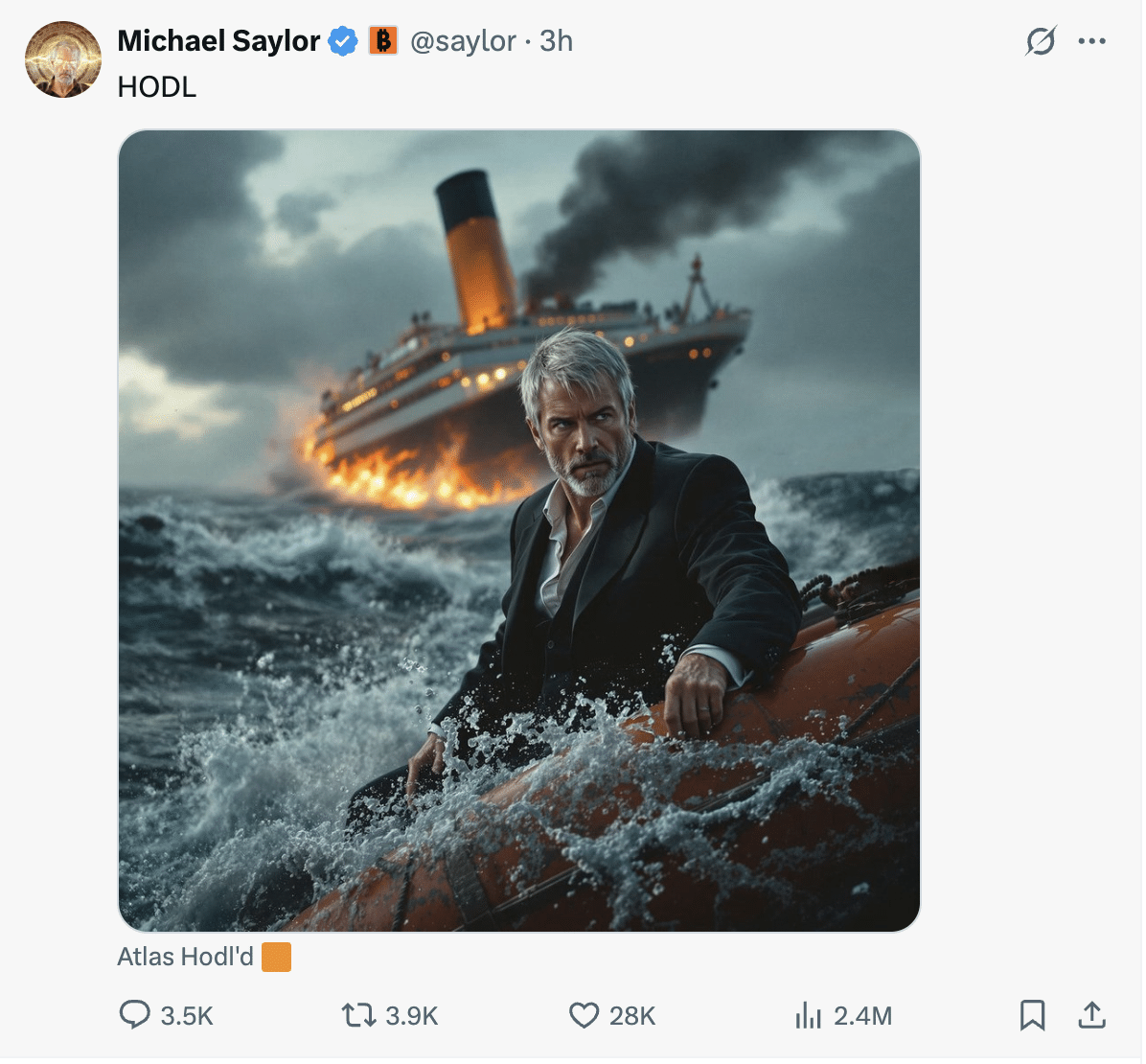Open the post options via the ellipsis menu

click(x=1092, y=41)
